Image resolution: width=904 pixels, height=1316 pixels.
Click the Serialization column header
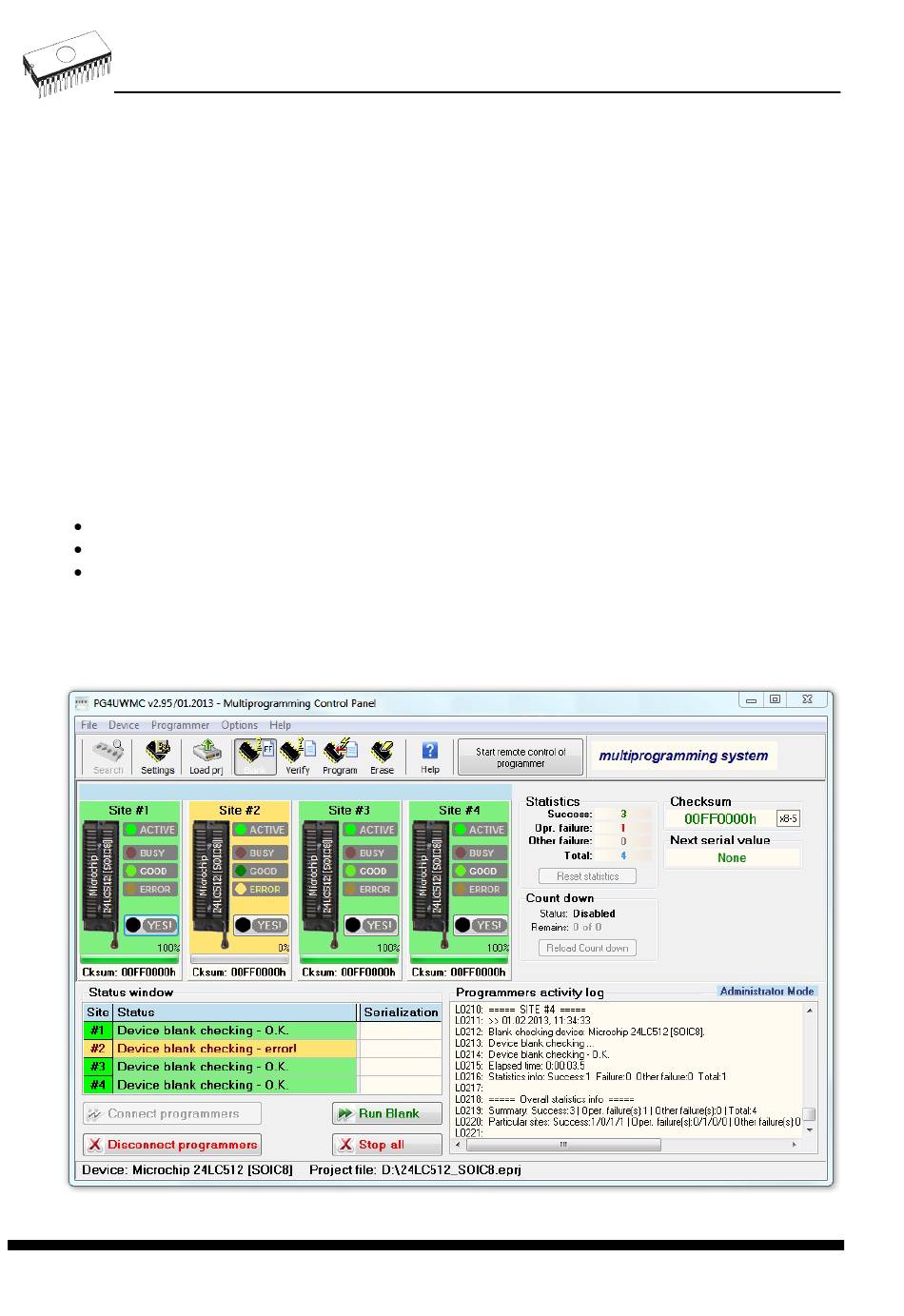[x=401, y=1012]
